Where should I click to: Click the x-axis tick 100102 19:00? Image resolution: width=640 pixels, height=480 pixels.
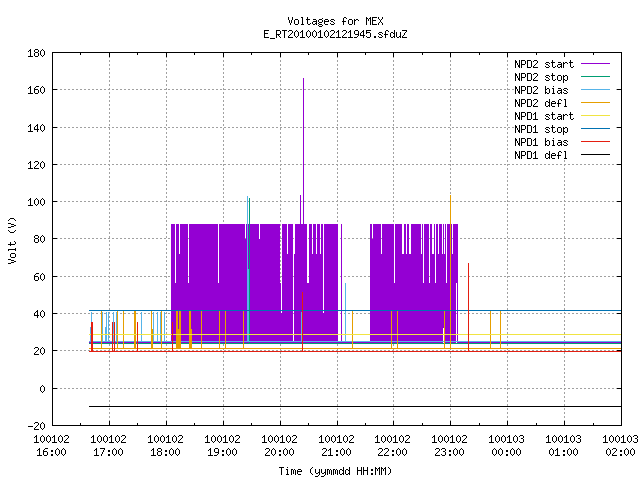coord(222,446)
